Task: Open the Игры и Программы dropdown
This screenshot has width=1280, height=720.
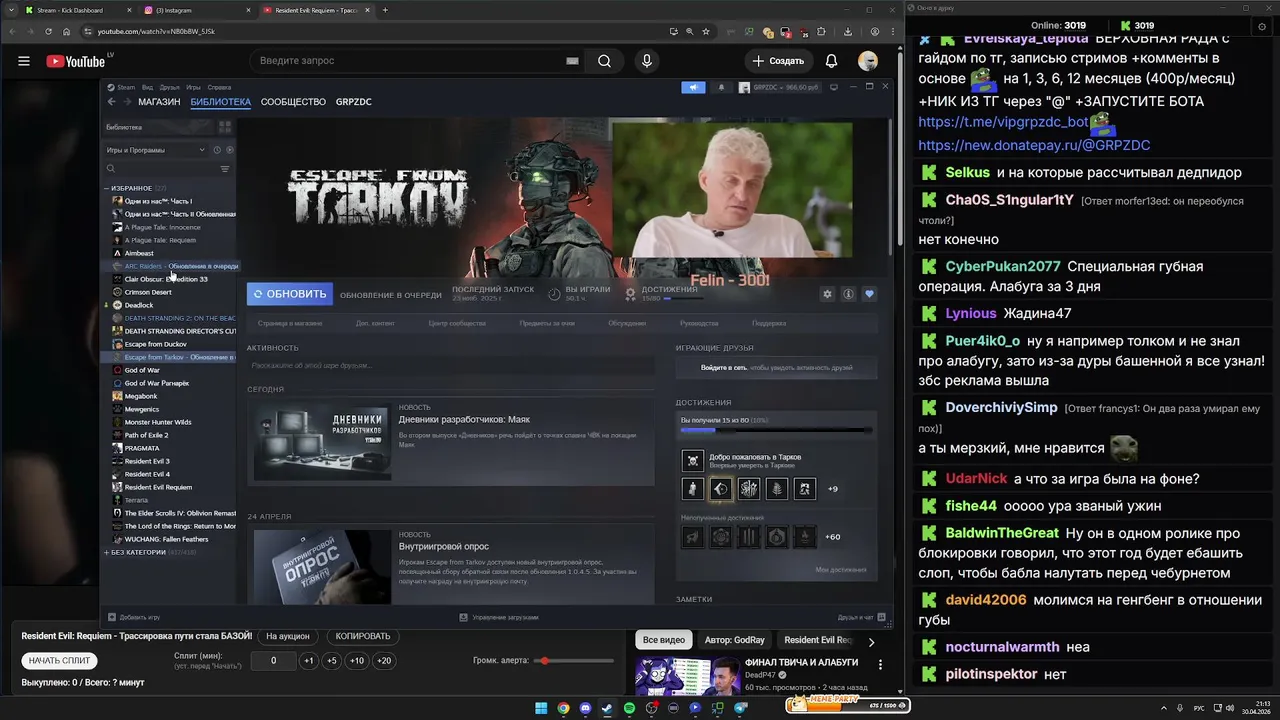Action: [x=156, y=150]
